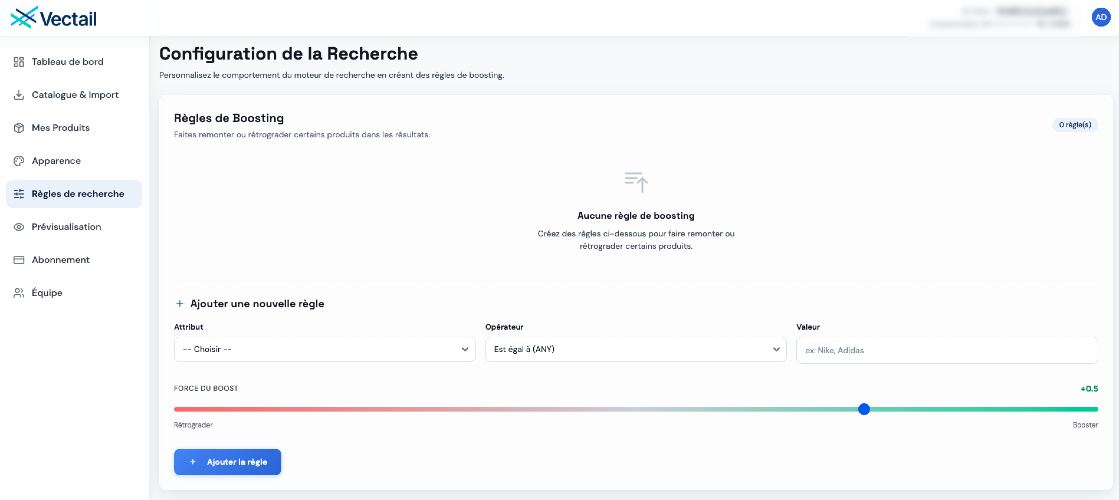Click the Catalogue & Import download icon

point(19,95)
